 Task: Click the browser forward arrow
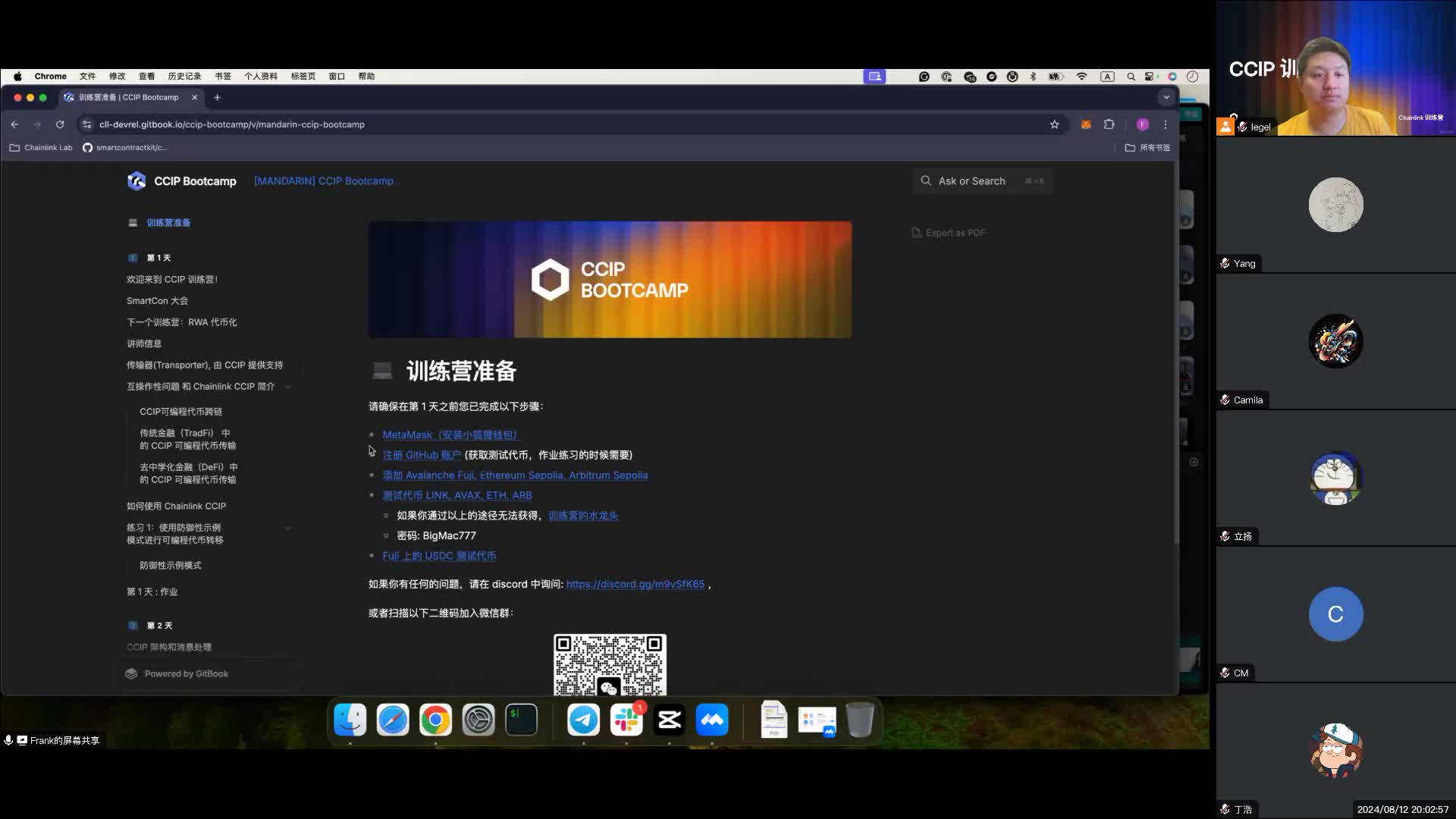[36, 124]
